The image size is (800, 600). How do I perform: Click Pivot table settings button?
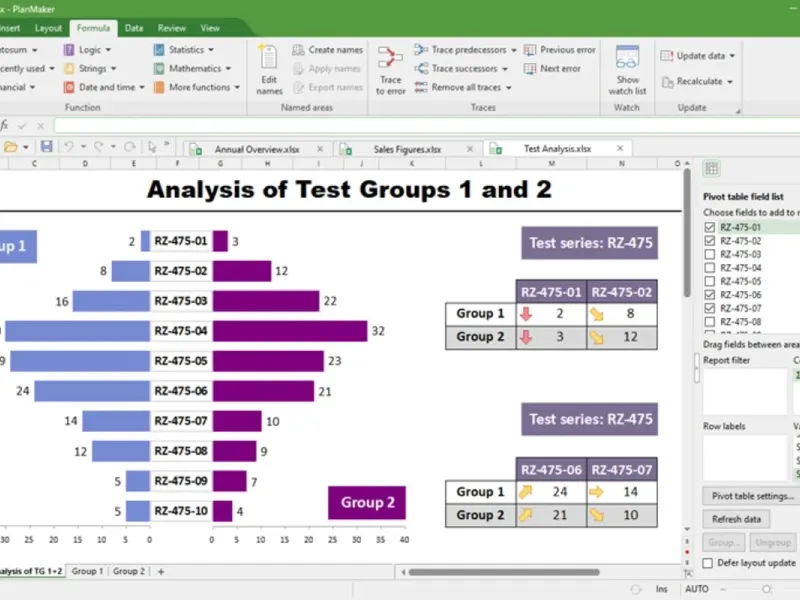click(753, 496)
